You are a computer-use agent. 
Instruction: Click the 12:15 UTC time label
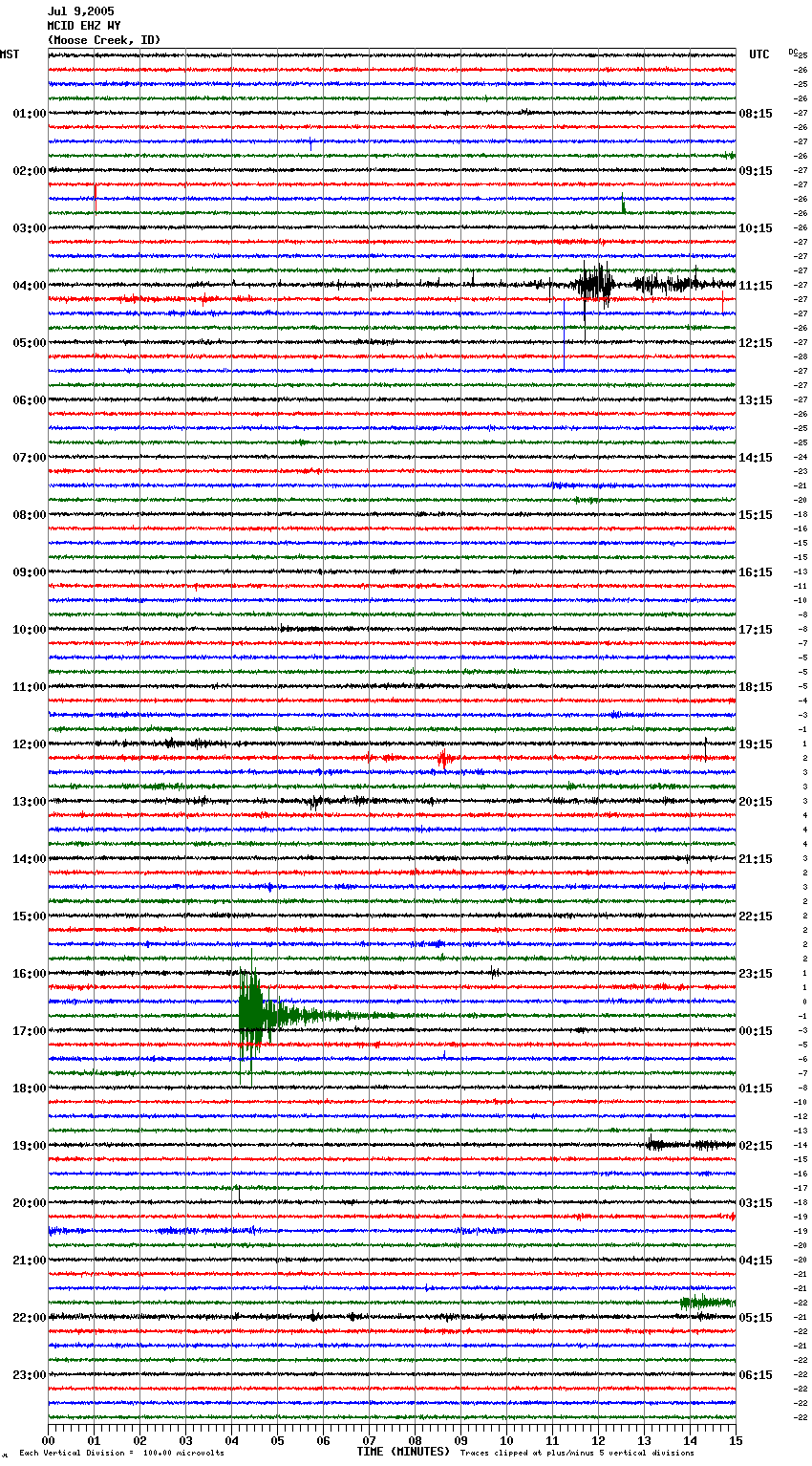point(756,343)
